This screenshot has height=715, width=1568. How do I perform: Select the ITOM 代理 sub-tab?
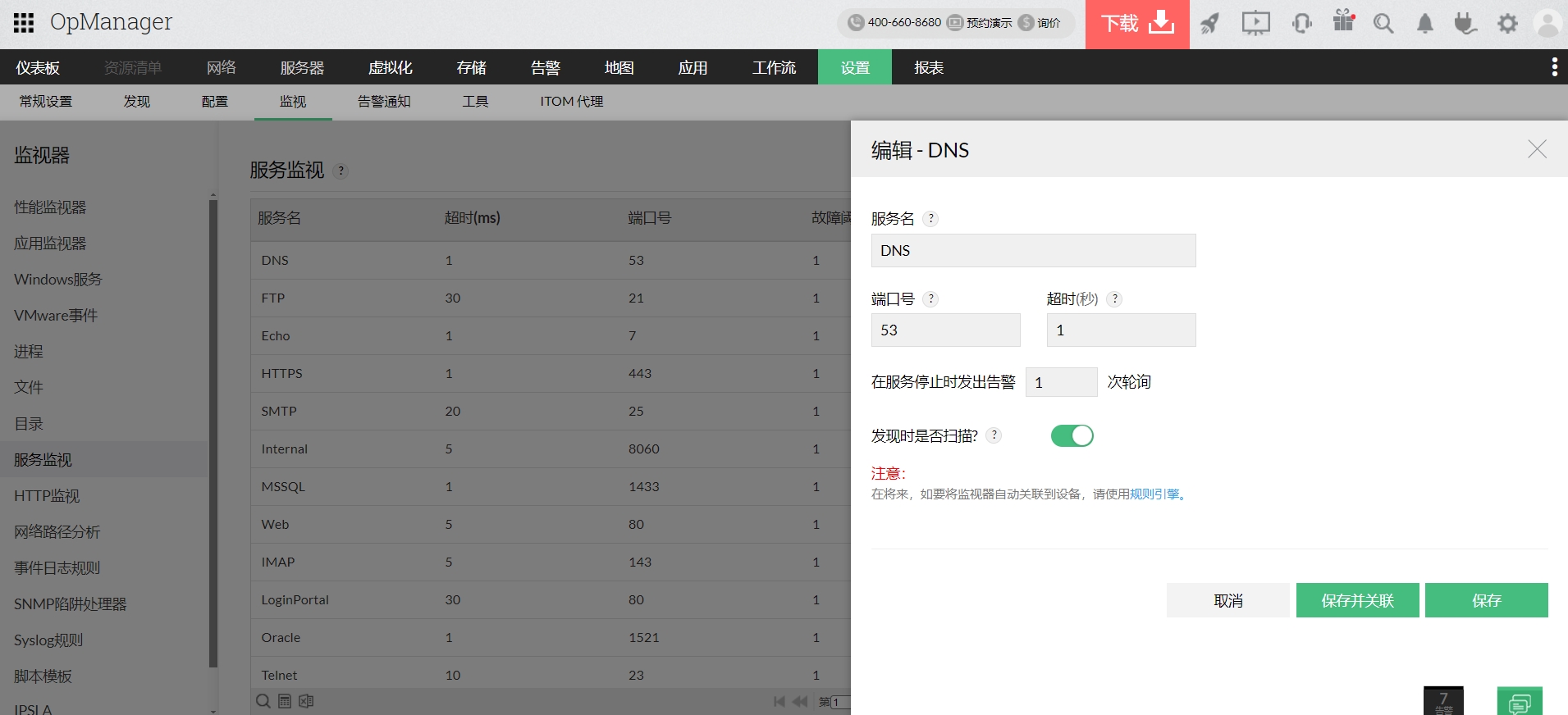(x=572, y=102)
